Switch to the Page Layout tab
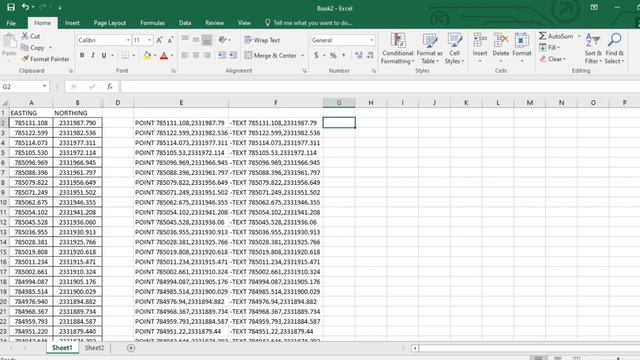Screen dimensions: 640x360 [110, 23]
